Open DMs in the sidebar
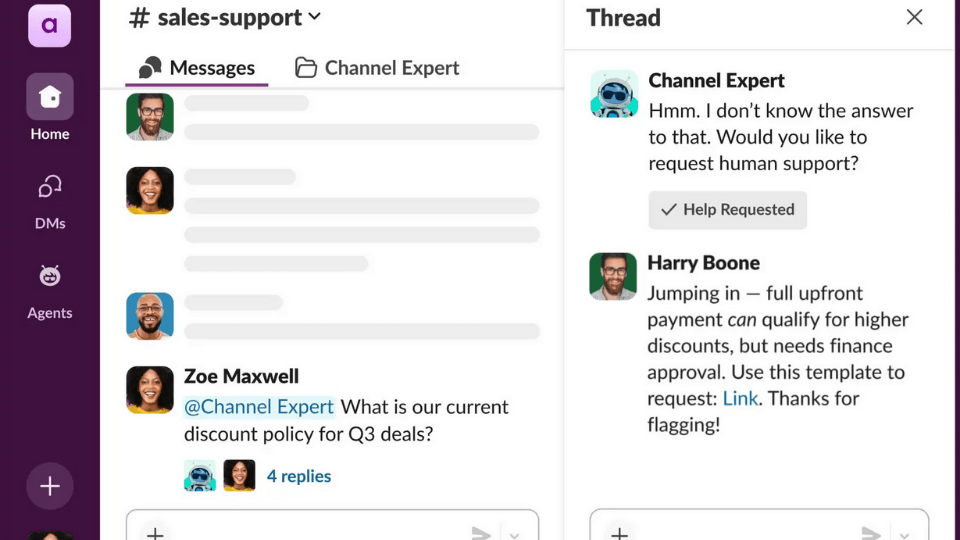Screen dimensions: 960x540 click(x=49, y=200)
